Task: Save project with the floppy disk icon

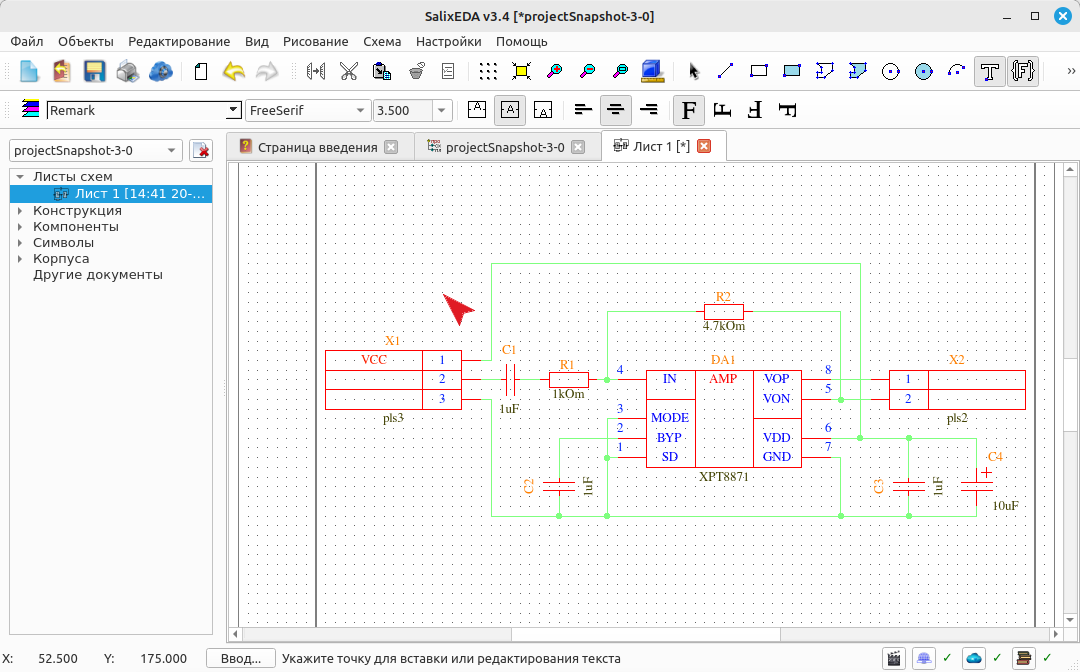Action: pos(94,71)
